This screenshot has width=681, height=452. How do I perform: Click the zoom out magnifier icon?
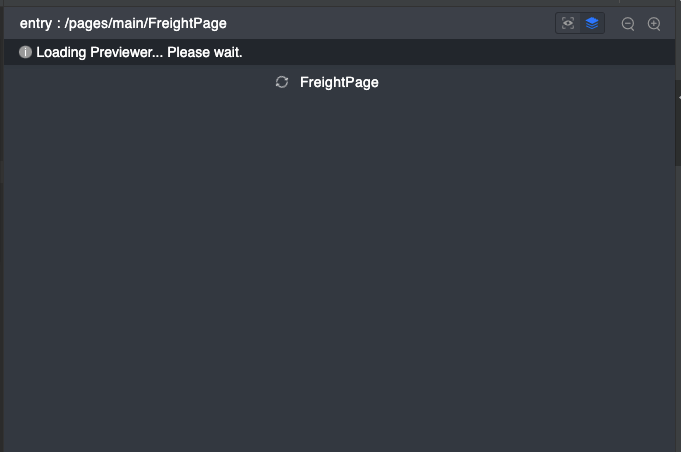pos(628,23)
